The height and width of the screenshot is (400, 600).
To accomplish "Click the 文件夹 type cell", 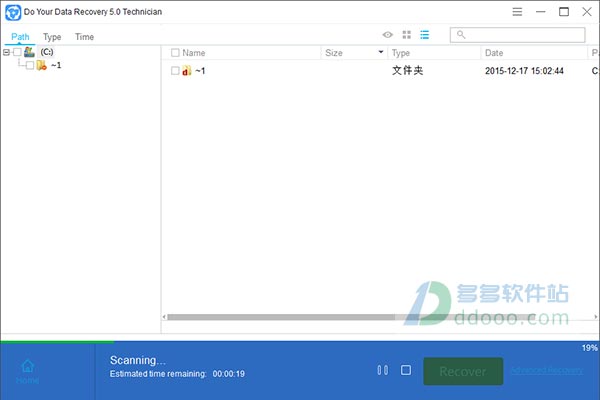I will click(408, 70).
